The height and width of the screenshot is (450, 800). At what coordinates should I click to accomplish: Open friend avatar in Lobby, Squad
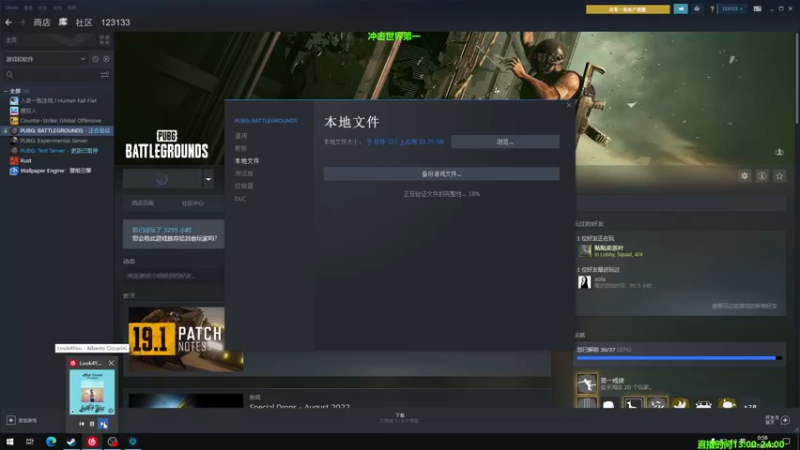pos(585,251)
